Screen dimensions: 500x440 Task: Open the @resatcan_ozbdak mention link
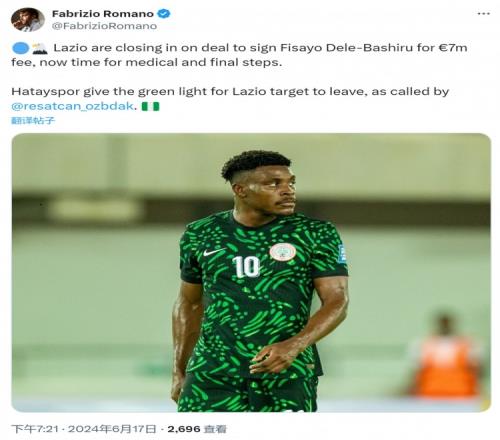click(72, 106)
